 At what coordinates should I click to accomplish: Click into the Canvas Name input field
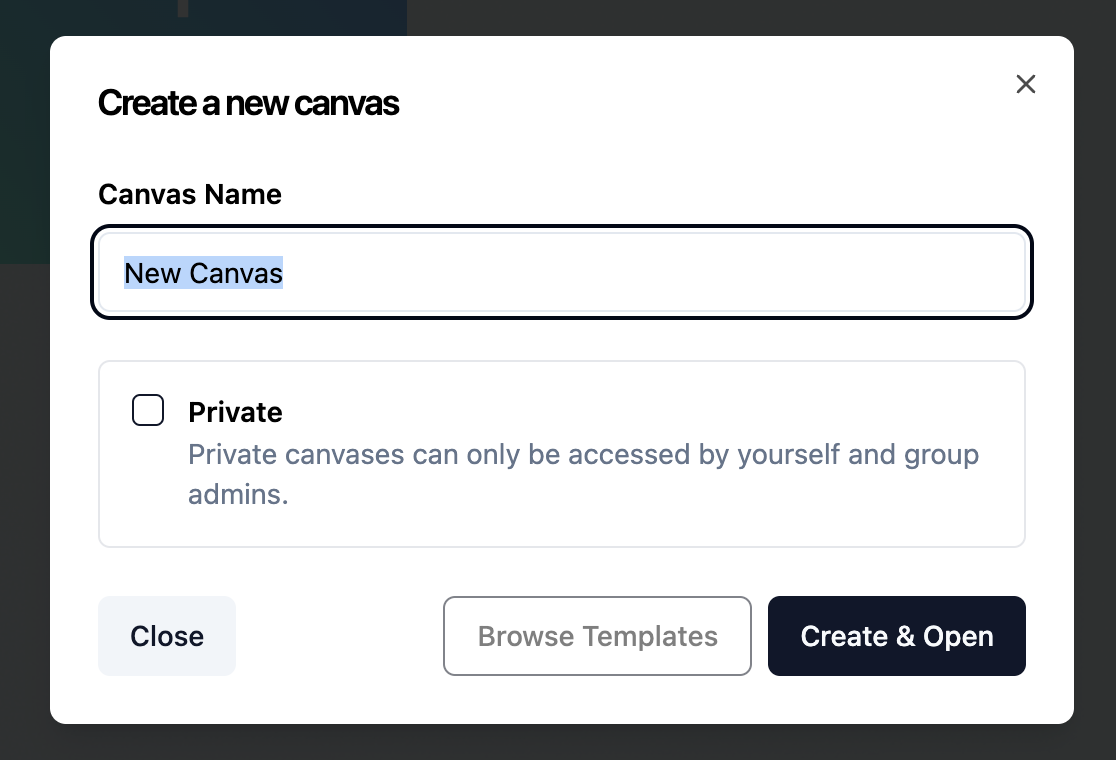tap(560, 273)
